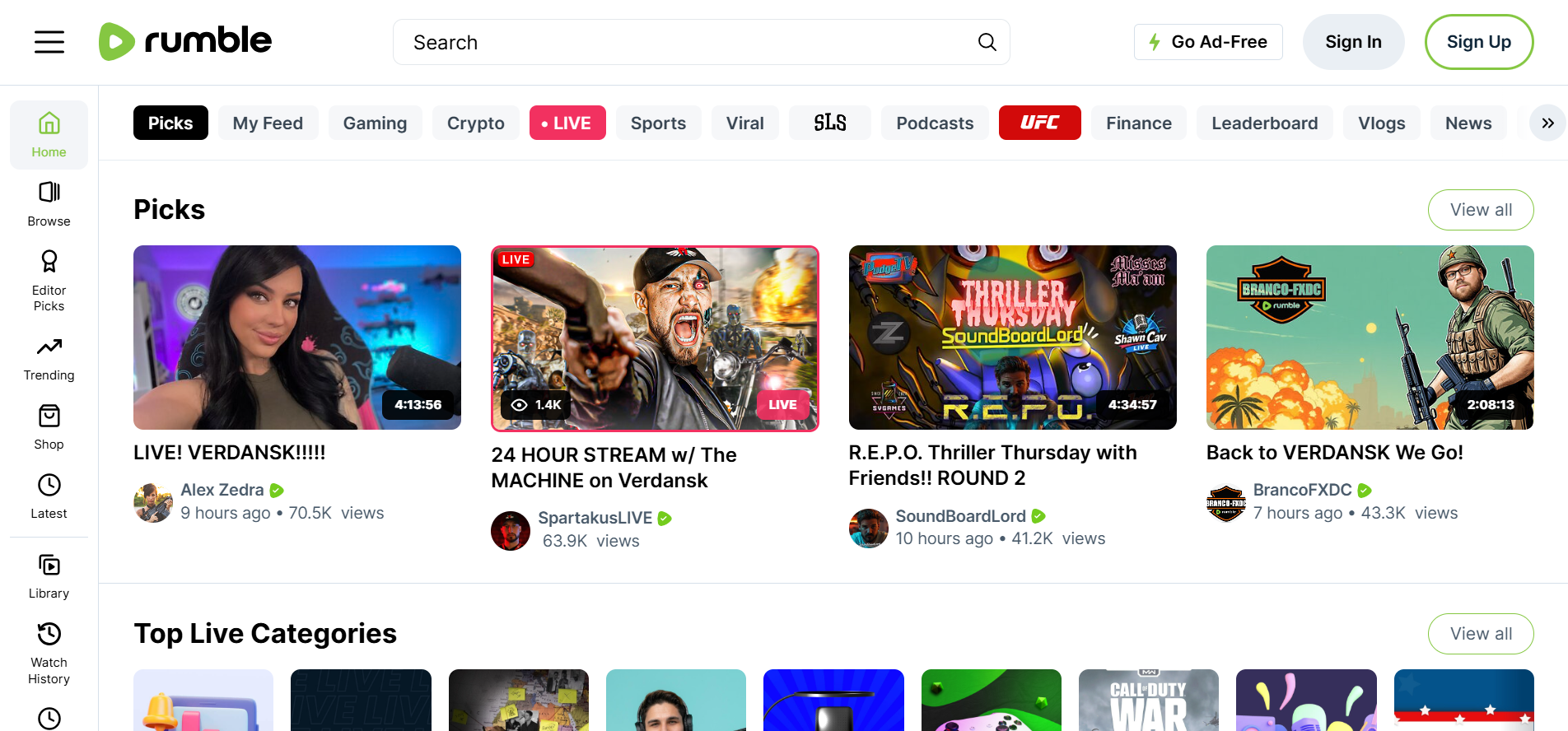Switch to News tab

1468,123
